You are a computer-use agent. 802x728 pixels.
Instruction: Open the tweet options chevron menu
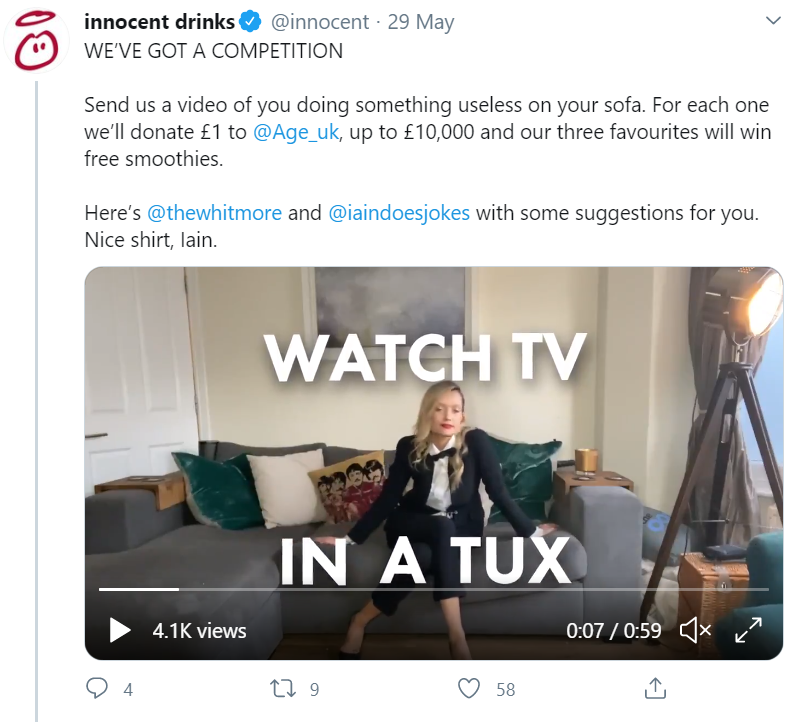[x=773, y=21]
